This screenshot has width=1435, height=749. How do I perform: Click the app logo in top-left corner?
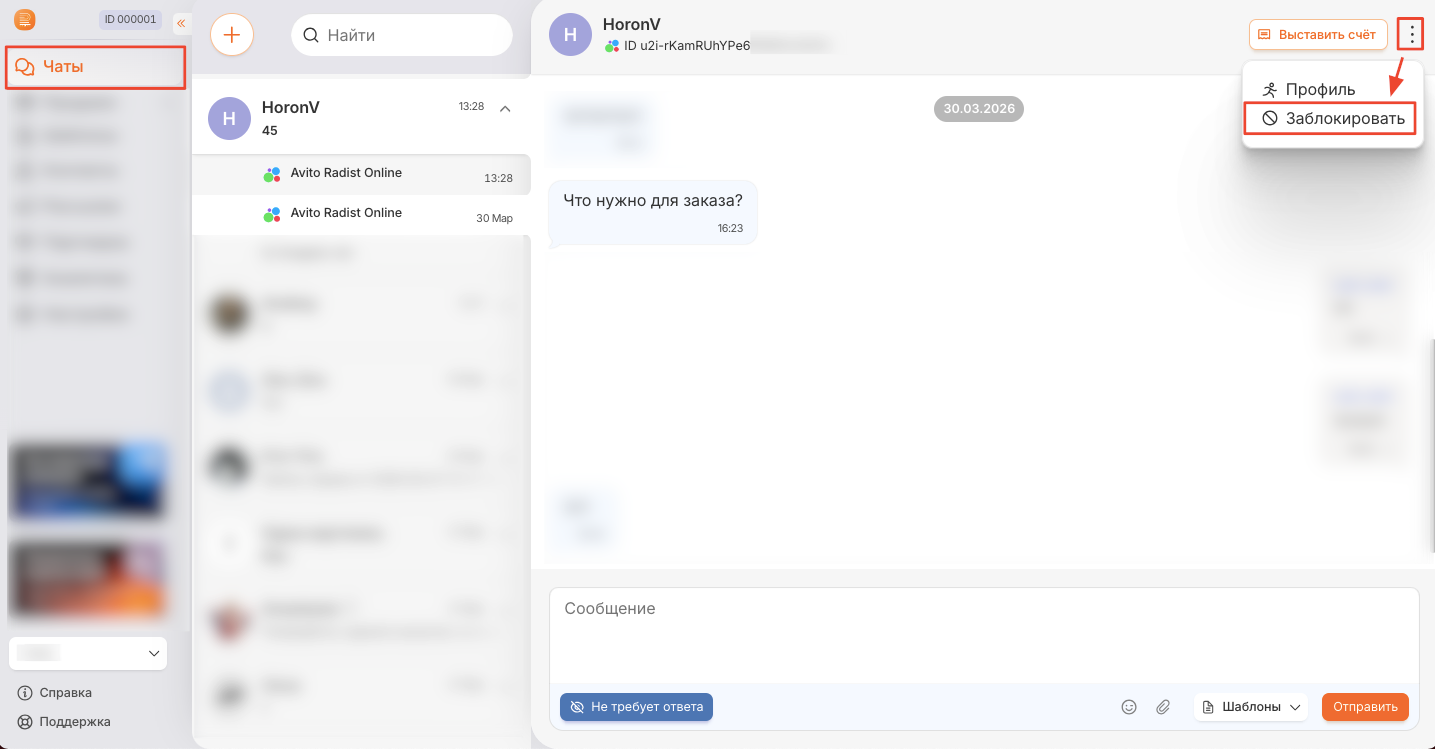click(x=25, y=19)
